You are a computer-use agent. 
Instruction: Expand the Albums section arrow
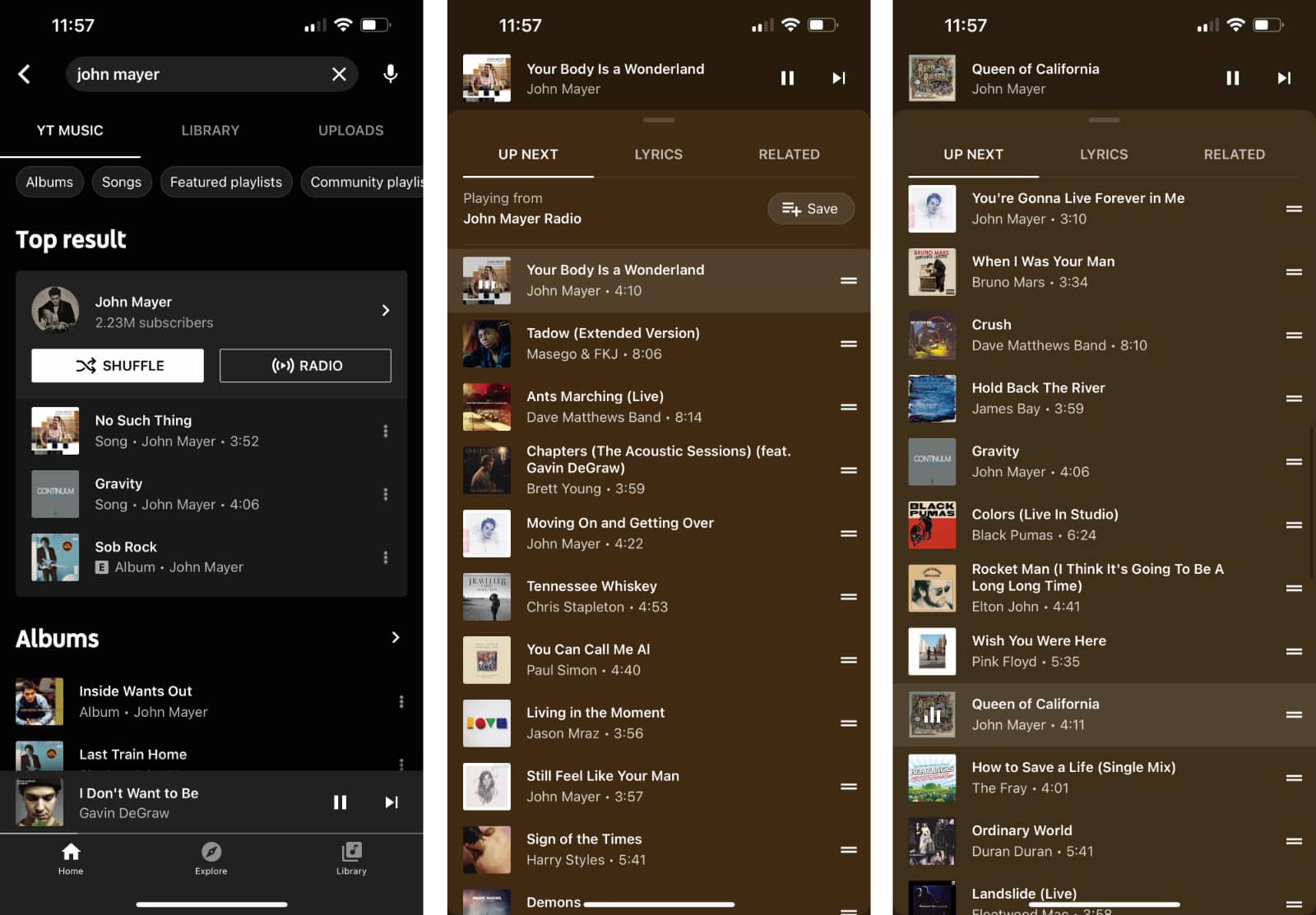click(396, 638)
